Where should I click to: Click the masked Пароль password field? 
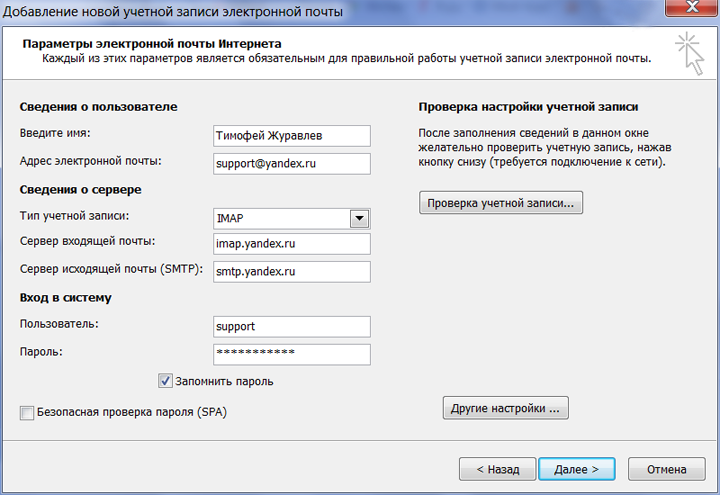tap(292, 354)
